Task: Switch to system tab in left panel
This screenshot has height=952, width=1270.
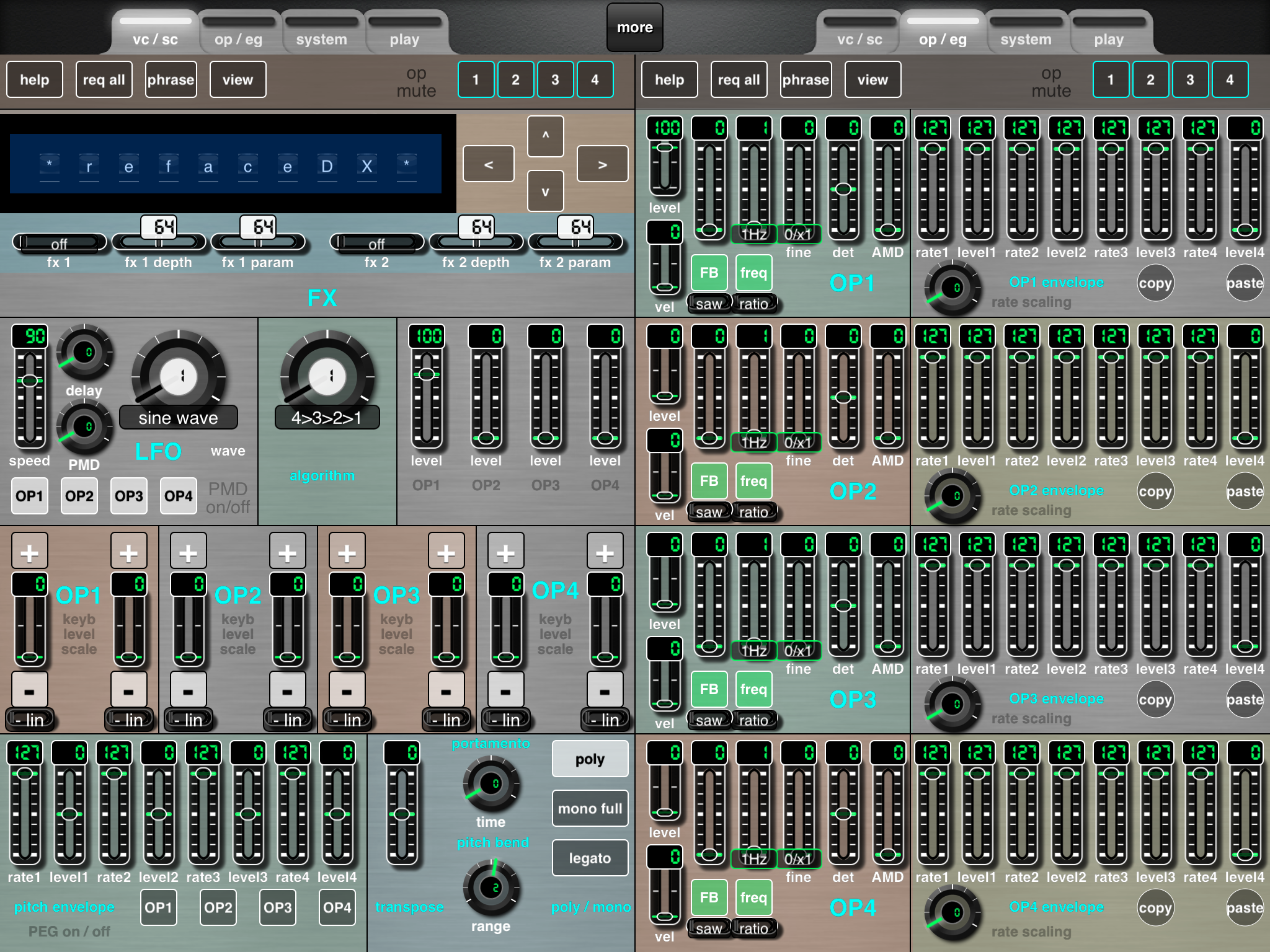Action: (321, 33)
